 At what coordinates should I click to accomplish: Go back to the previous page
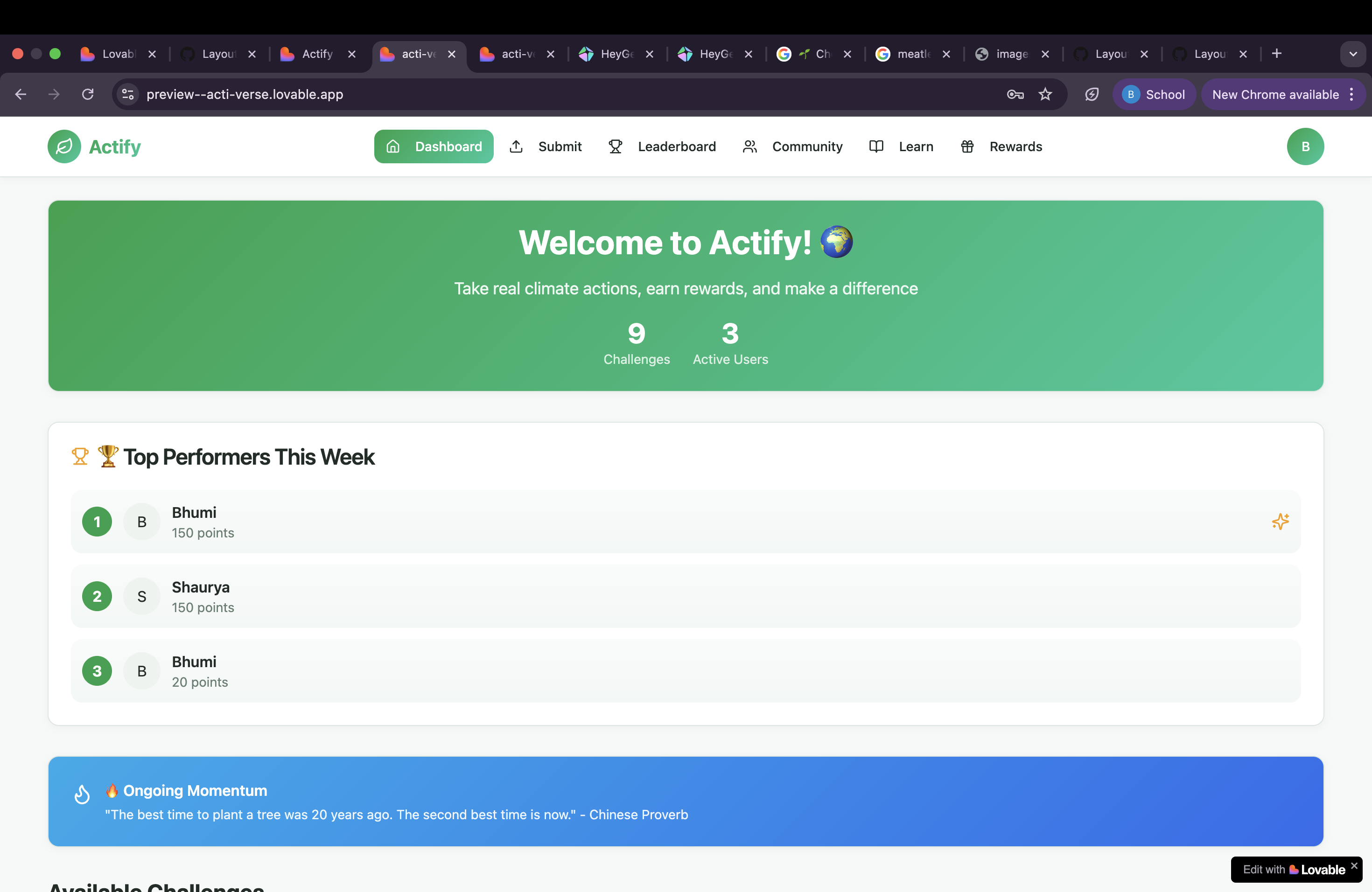pos(21,95)
